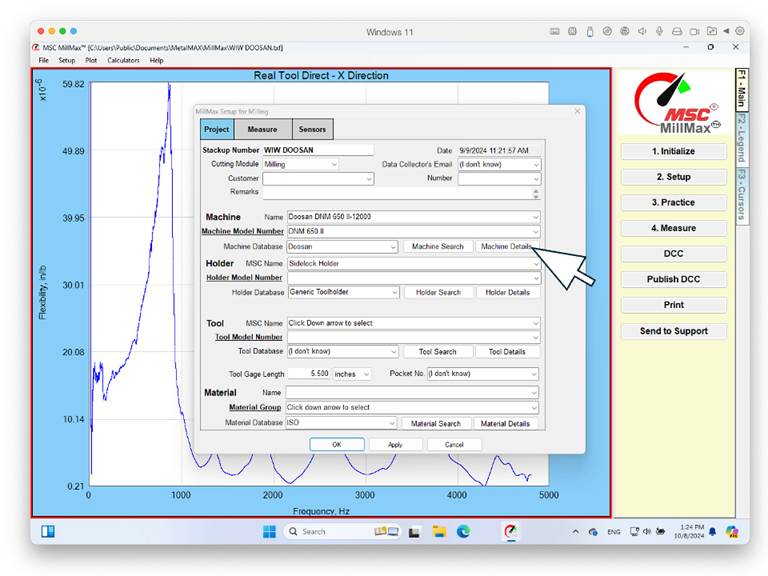
Task: Open the File menu
Action: 44,60
